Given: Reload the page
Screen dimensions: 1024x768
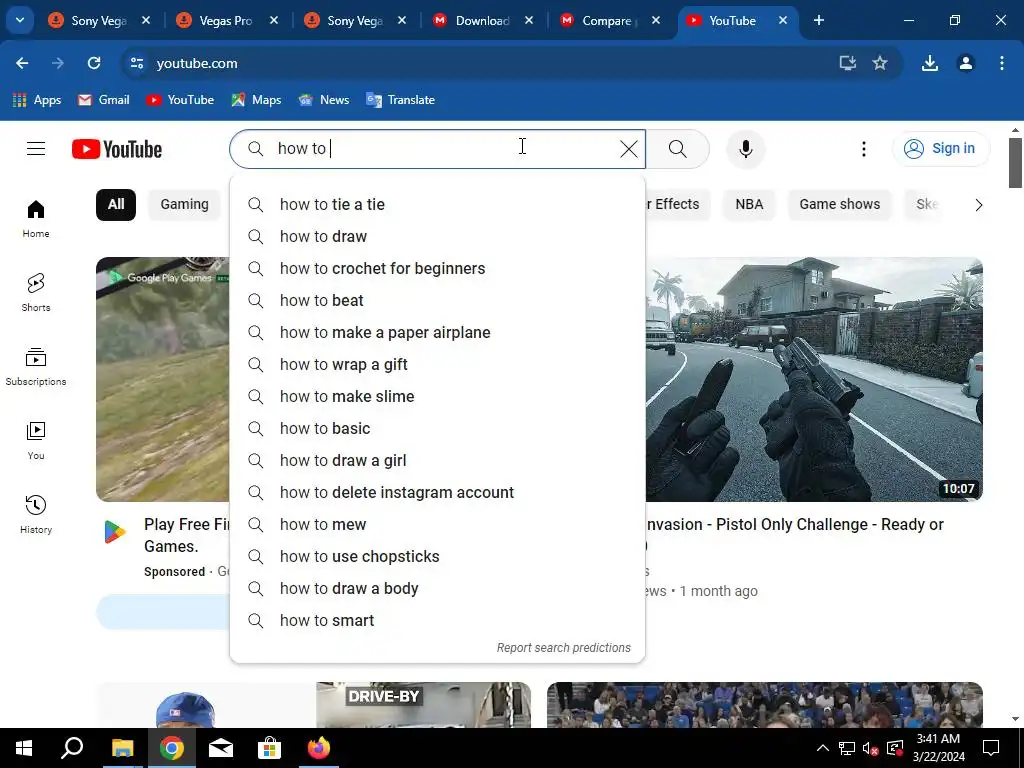Looking at the screenshot, I should [94, 63].
